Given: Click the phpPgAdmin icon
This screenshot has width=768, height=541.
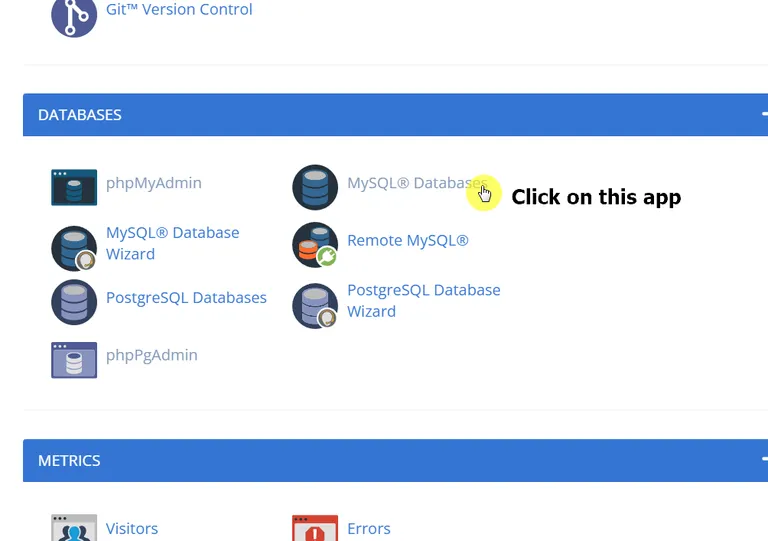Looking at the screenshot, I should pos(74,360).
